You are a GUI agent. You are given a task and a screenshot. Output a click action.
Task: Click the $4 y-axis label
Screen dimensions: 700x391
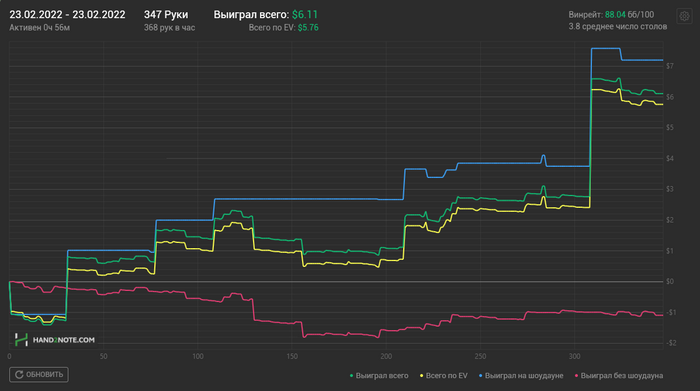click(670, 158)
